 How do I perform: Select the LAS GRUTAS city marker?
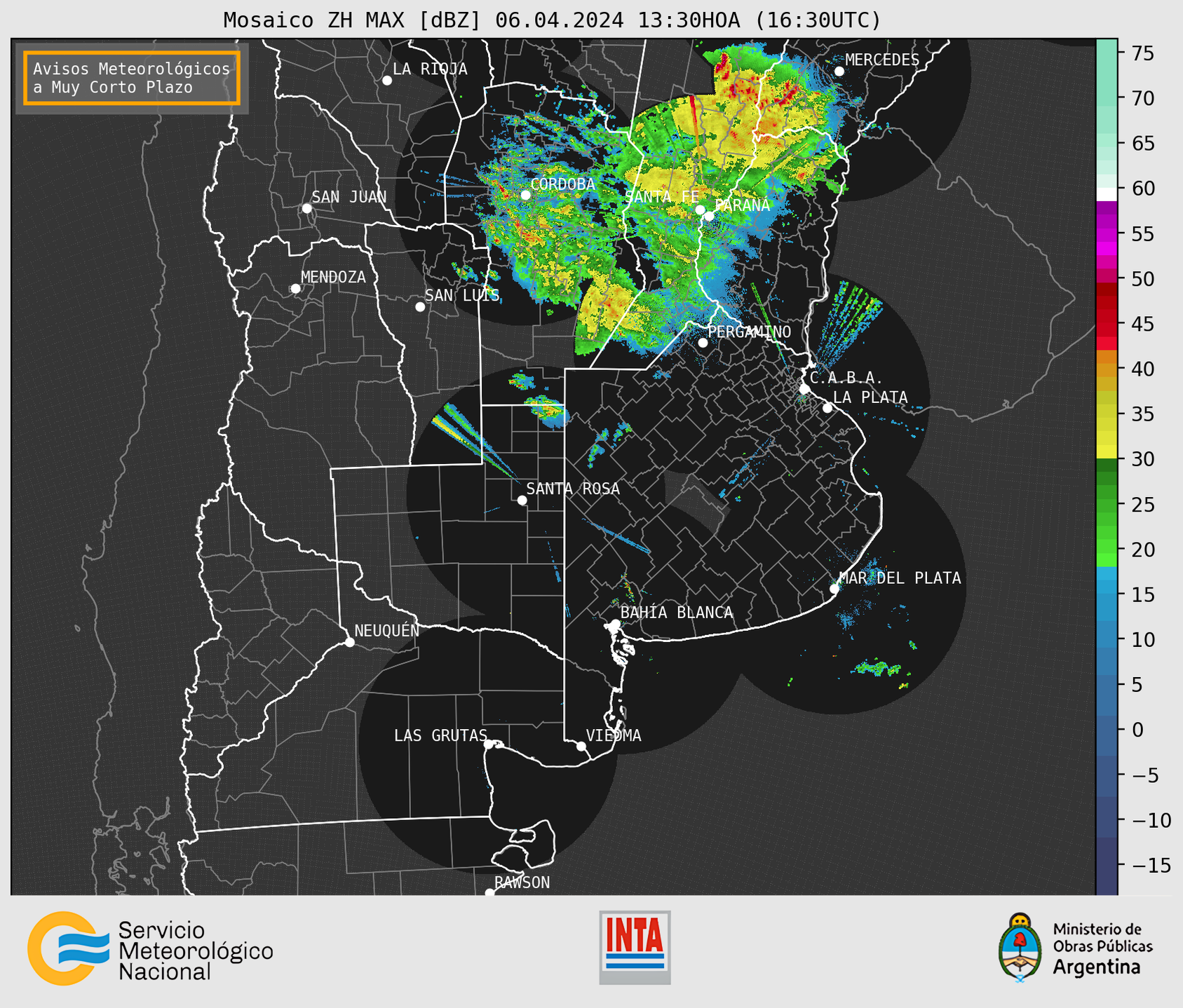pos(489,744)
